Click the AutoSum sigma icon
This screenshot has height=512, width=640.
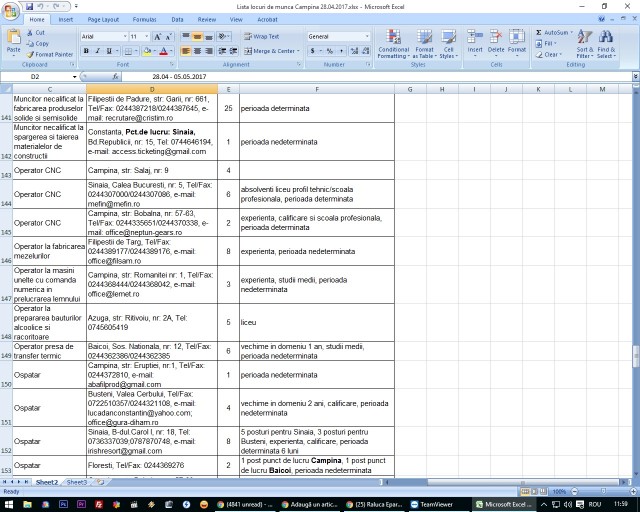point(539,32)
